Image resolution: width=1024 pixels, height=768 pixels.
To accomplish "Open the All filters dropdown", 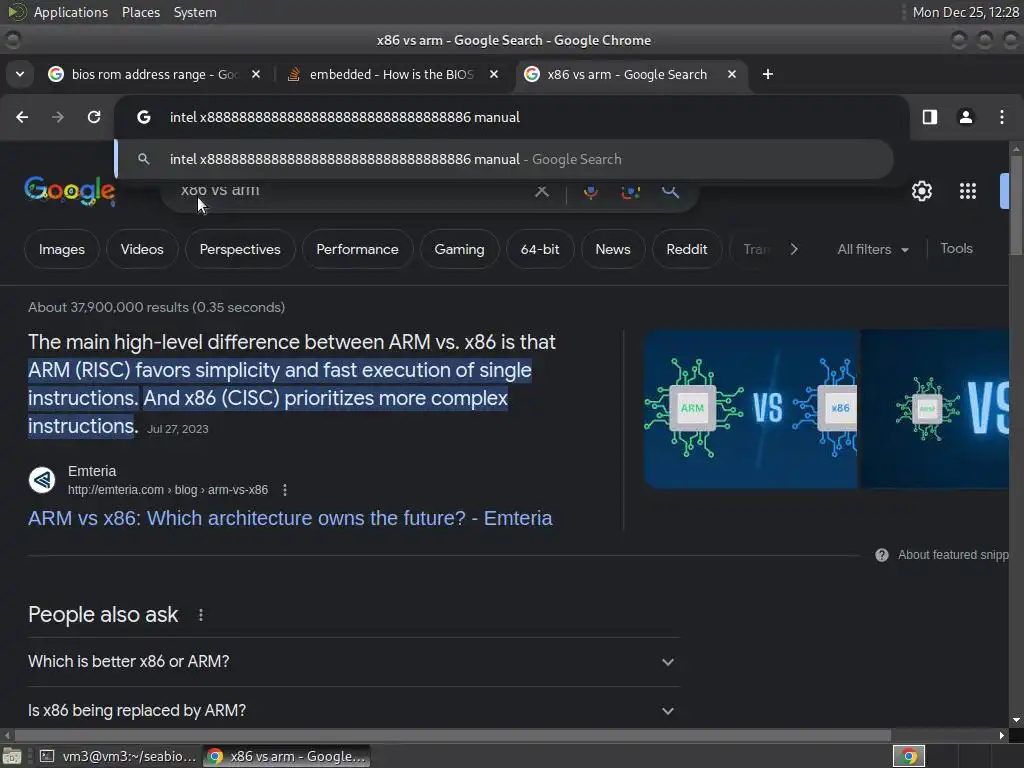I will 873,249.
